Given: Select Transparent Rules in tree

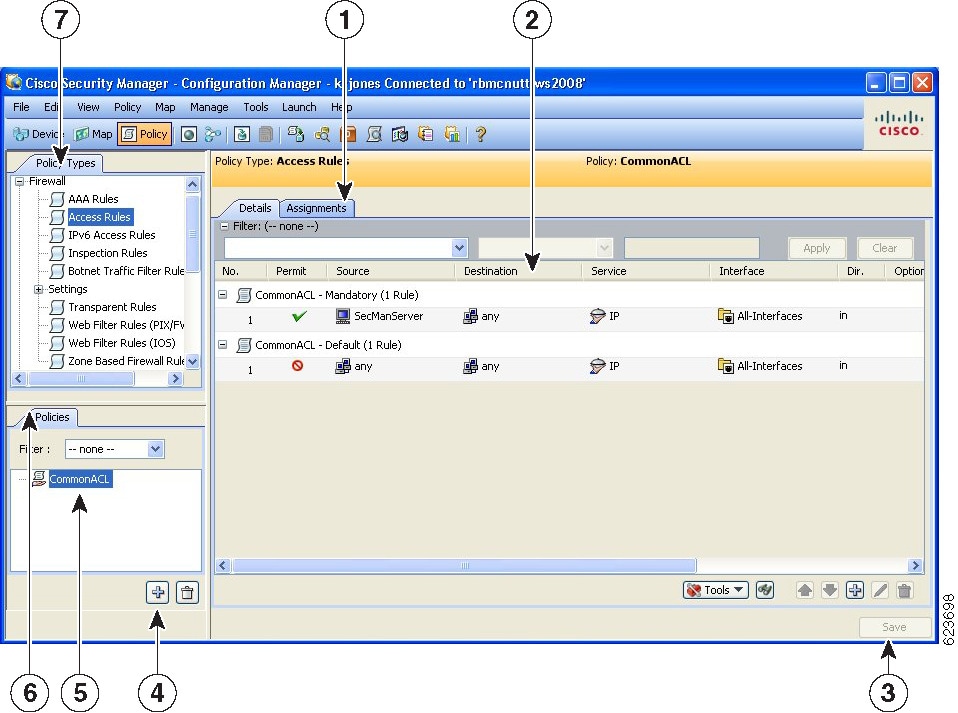Looking at the screenshot, I should (112, 307).
